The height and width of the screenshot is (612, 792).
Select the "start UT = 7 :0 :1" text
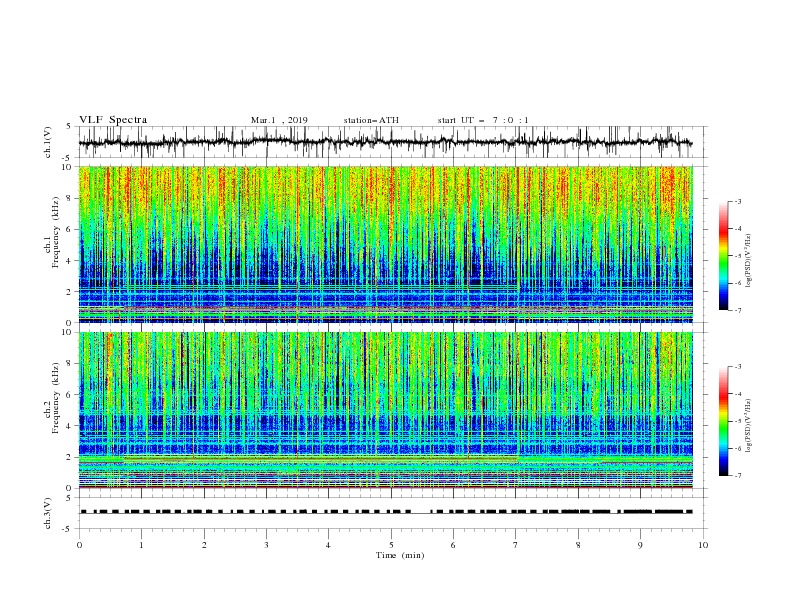tap(483, 120)
